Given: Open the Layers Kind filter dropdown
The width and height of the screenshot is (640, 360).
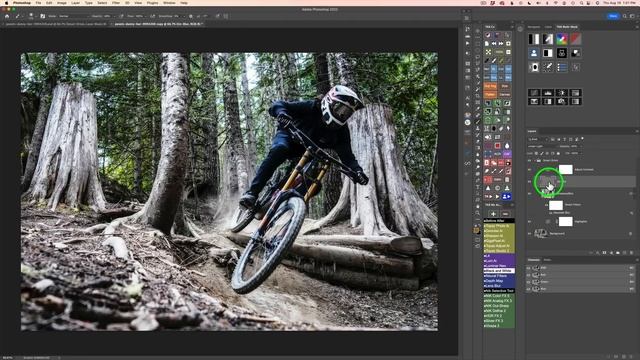Looking at the screenshot, I should tap(537, 139).
